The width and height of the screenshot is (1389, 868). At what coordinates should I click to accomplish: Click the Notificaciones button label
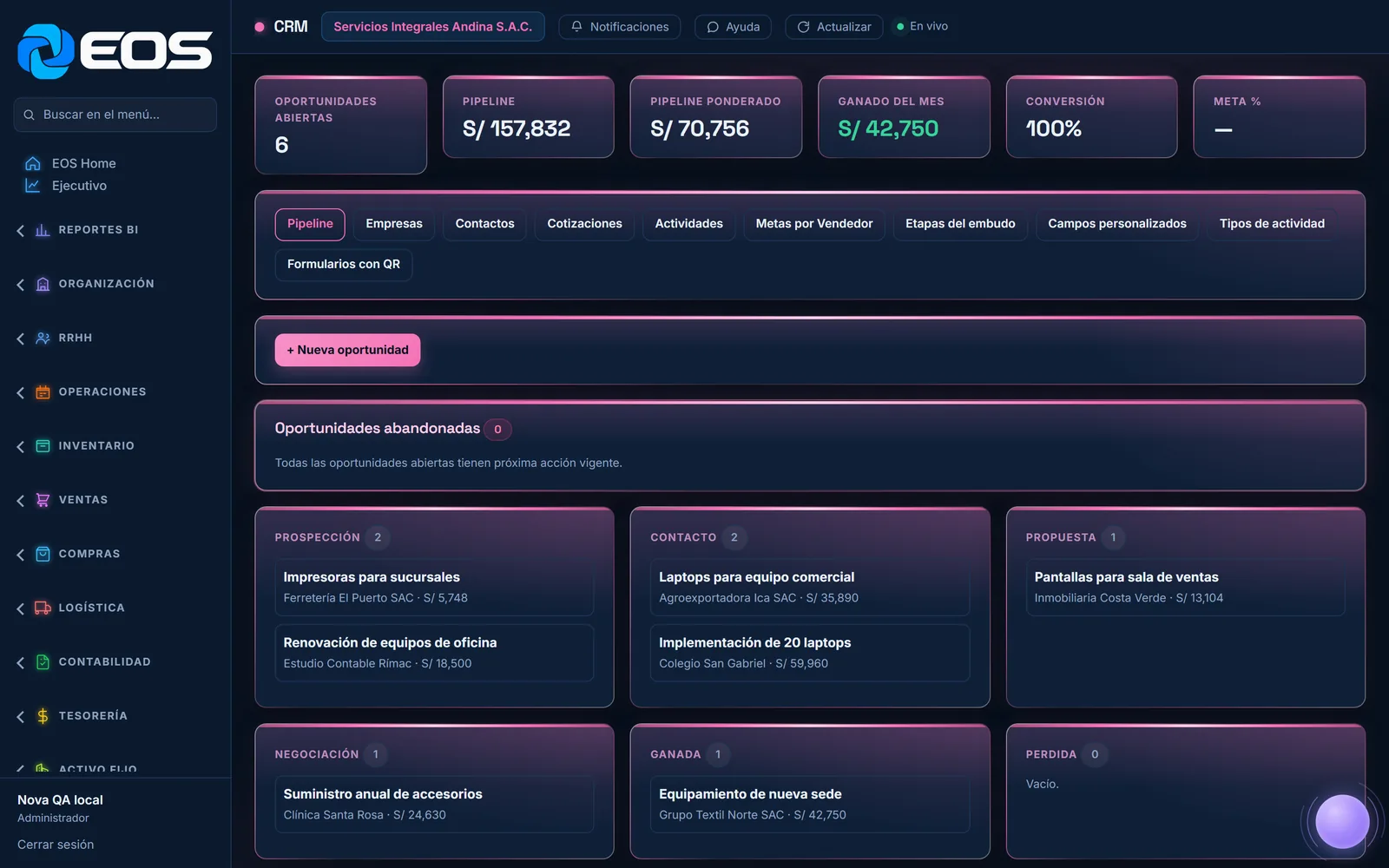tap(629, 27)
